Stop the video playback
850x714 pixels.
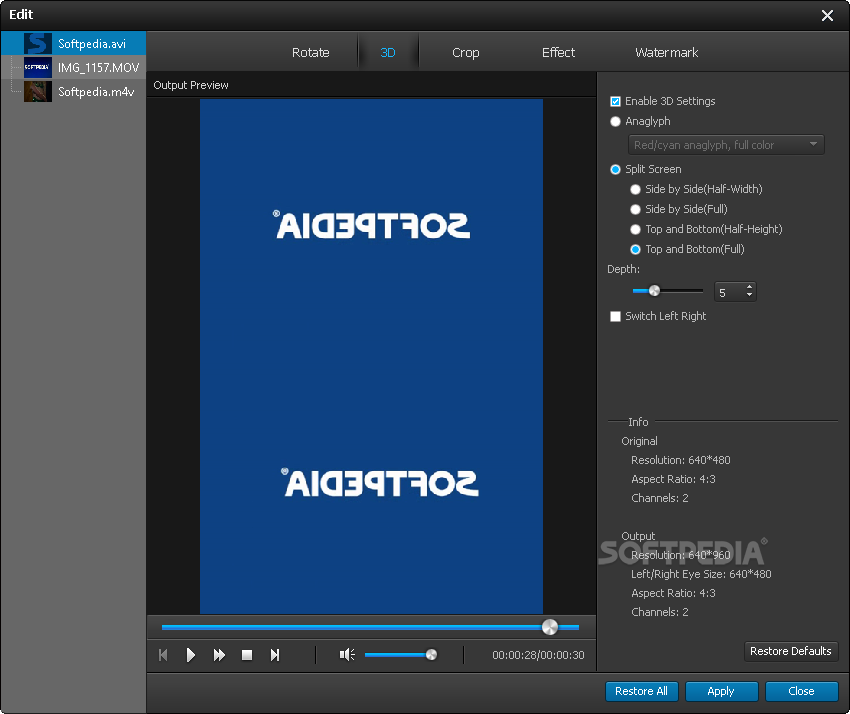pyautogui.click(x=247, y=655)
